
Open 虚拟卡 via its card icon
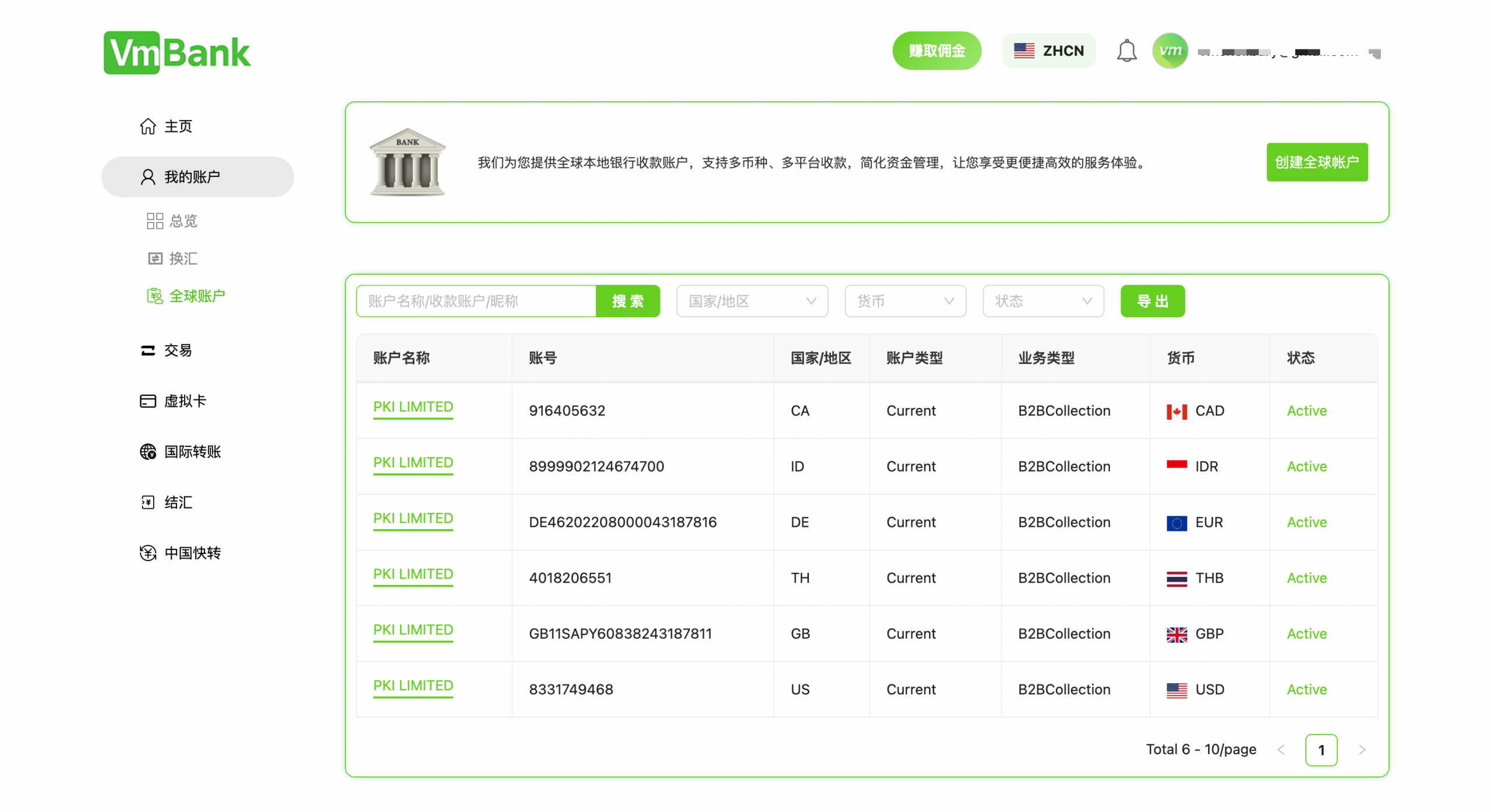148,400
